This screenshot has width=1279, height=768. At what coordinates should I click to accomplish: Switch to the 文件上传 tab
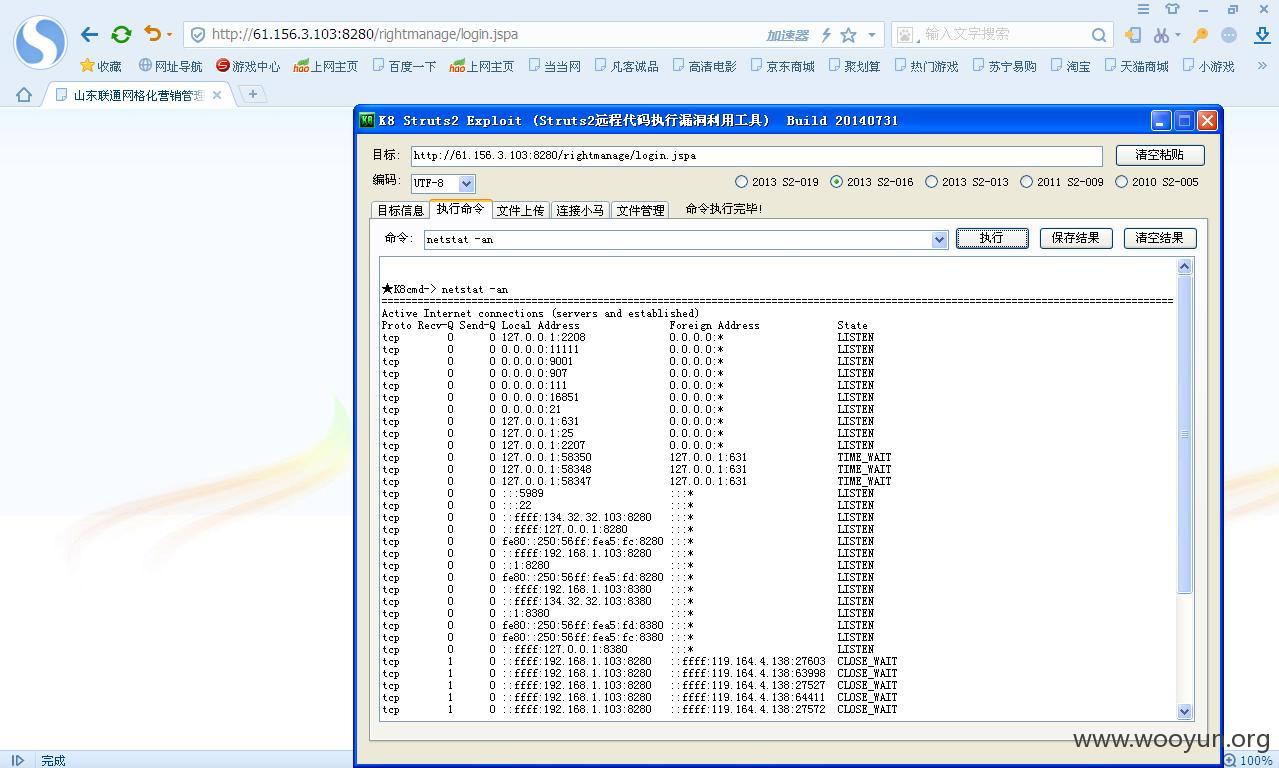click(521, 210)
